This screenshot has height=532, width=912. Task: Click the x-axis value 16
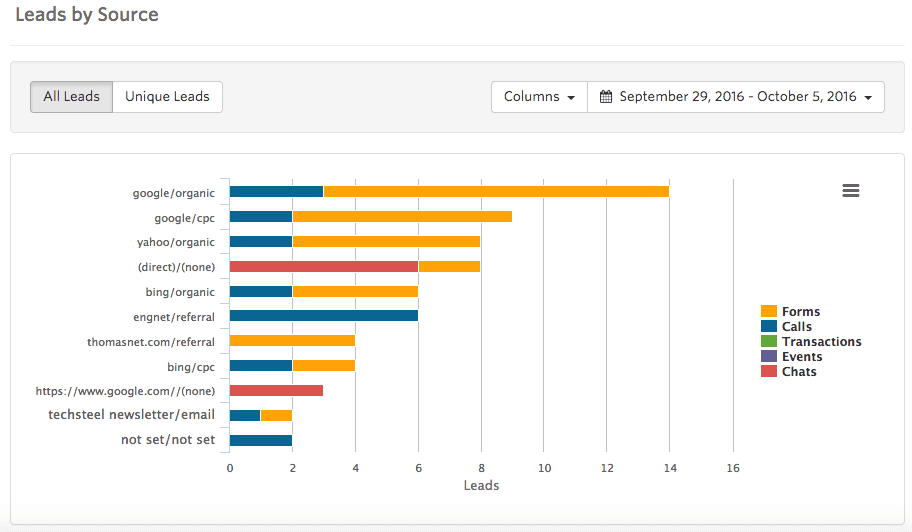[733, 468]
